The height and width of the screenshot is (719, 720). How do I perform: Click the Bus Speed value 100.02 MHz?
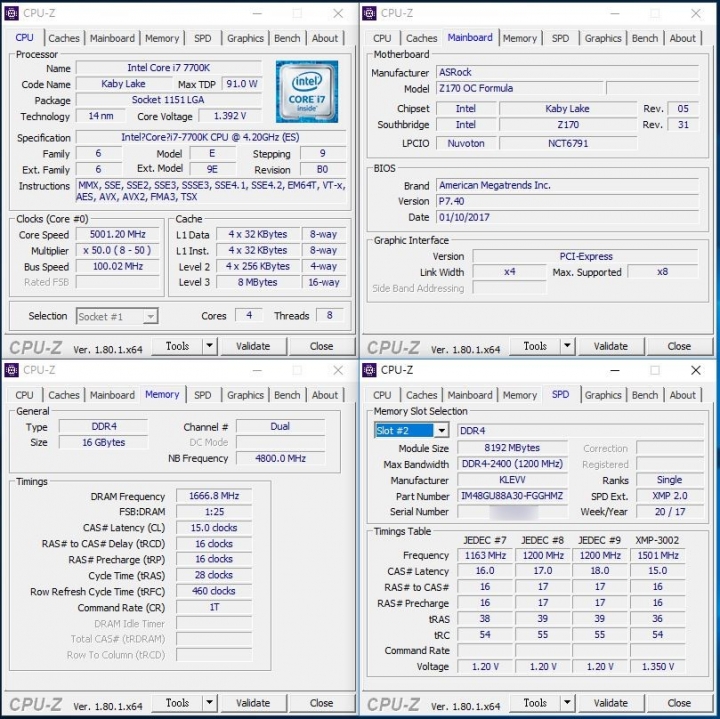tap(118, 266)
